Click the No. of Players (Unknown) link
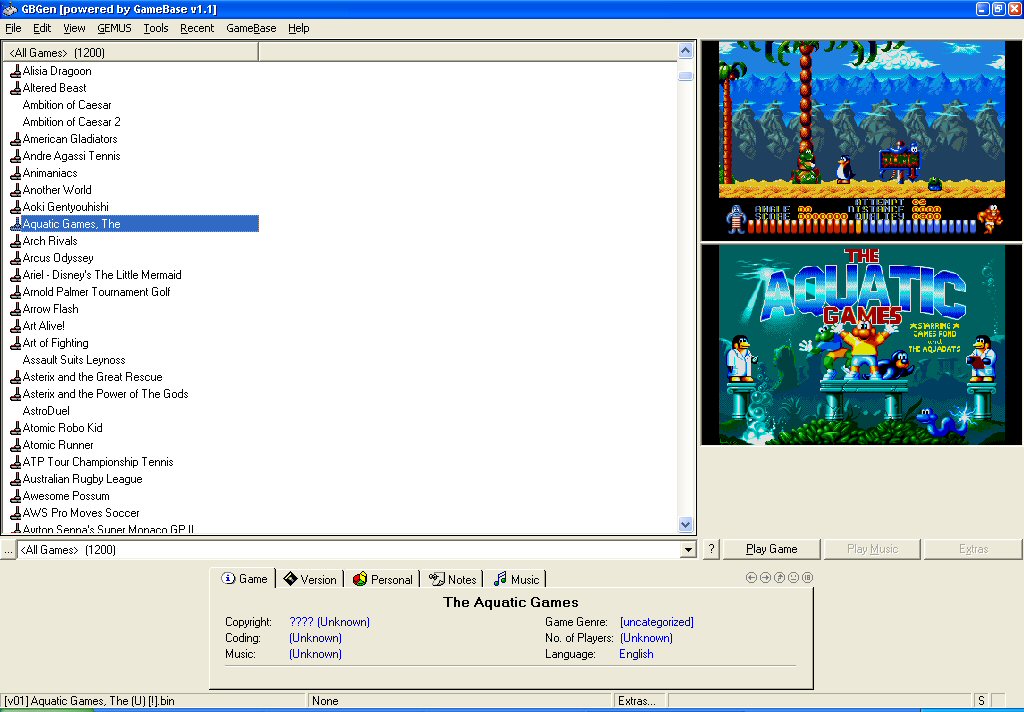Image resolution: width=1024 pixels, height=712 pixels. (x=646, y=638)
